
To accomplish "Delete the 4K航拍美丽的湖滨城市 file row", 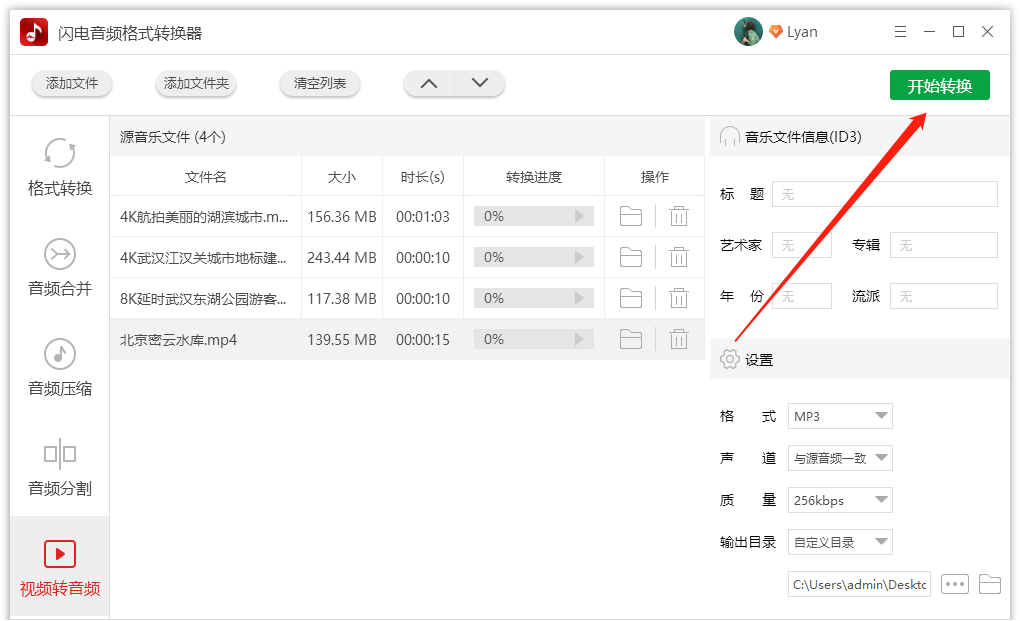I will pos(678,217).
